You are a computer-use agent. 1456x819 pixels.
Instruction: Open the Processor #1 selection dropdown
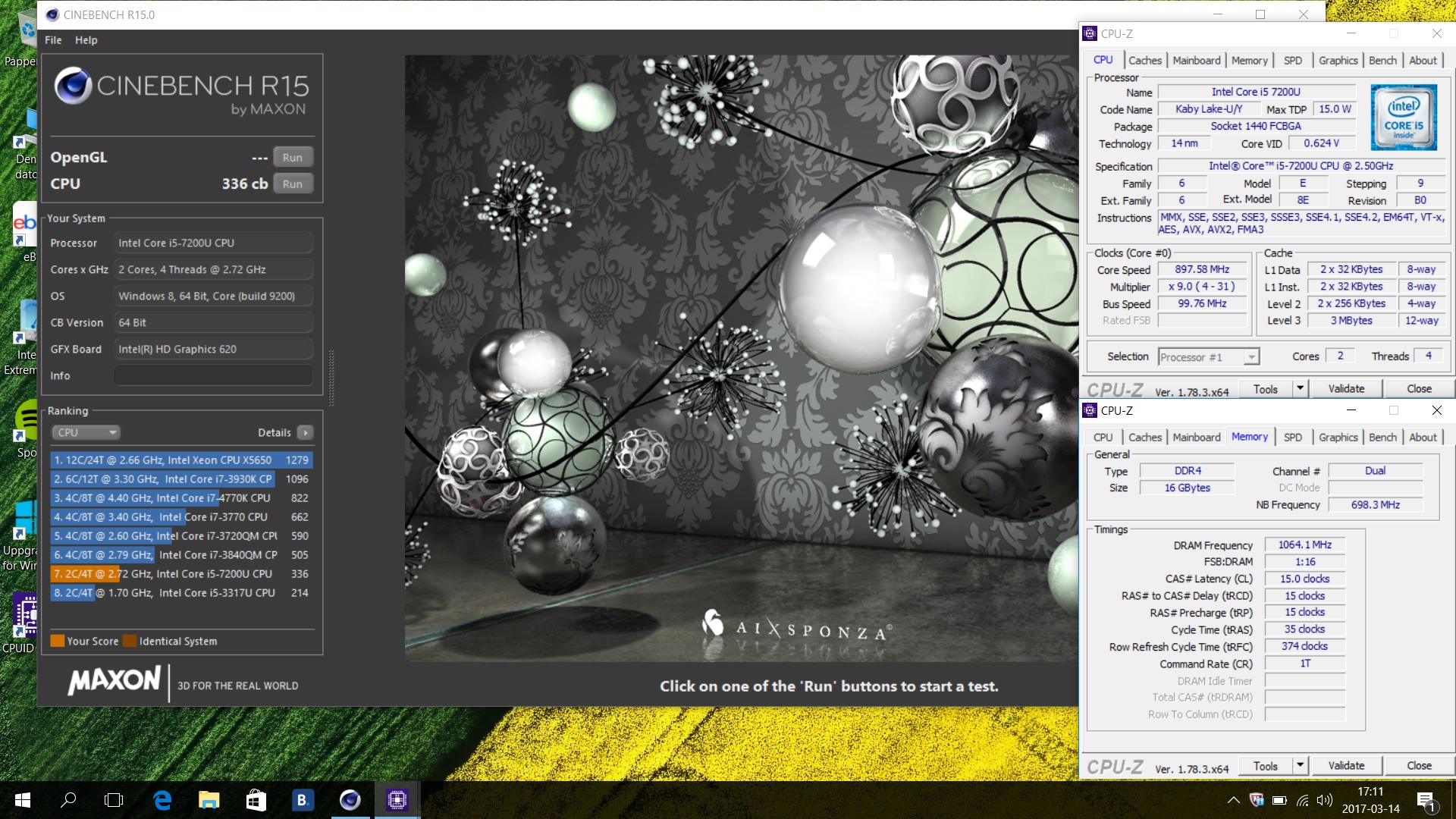pyautogui.click(x=1208, y=357)
